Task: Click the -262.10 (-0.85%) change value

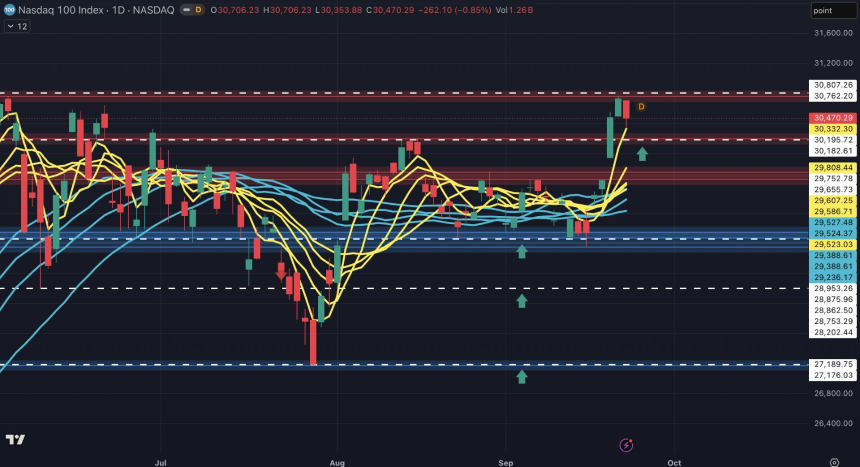Action: point(455,10)
